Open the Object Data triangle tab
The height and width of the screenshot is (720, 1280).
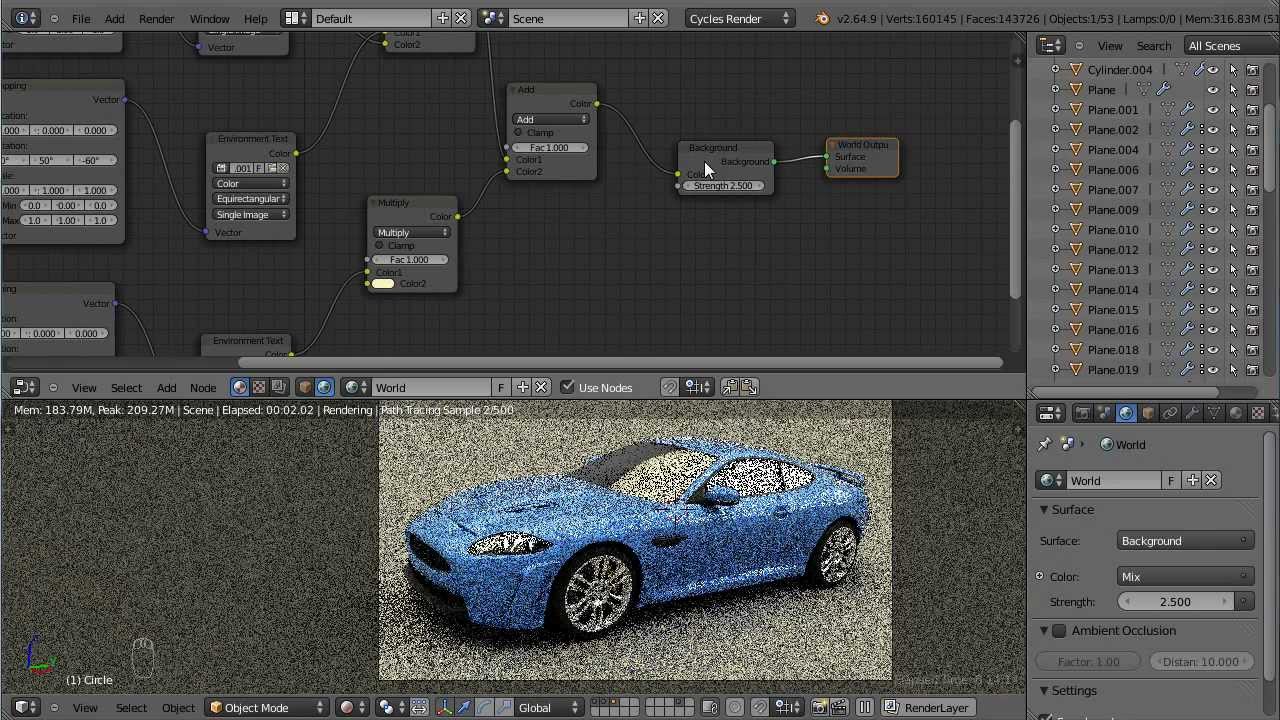coord(1214,413)
